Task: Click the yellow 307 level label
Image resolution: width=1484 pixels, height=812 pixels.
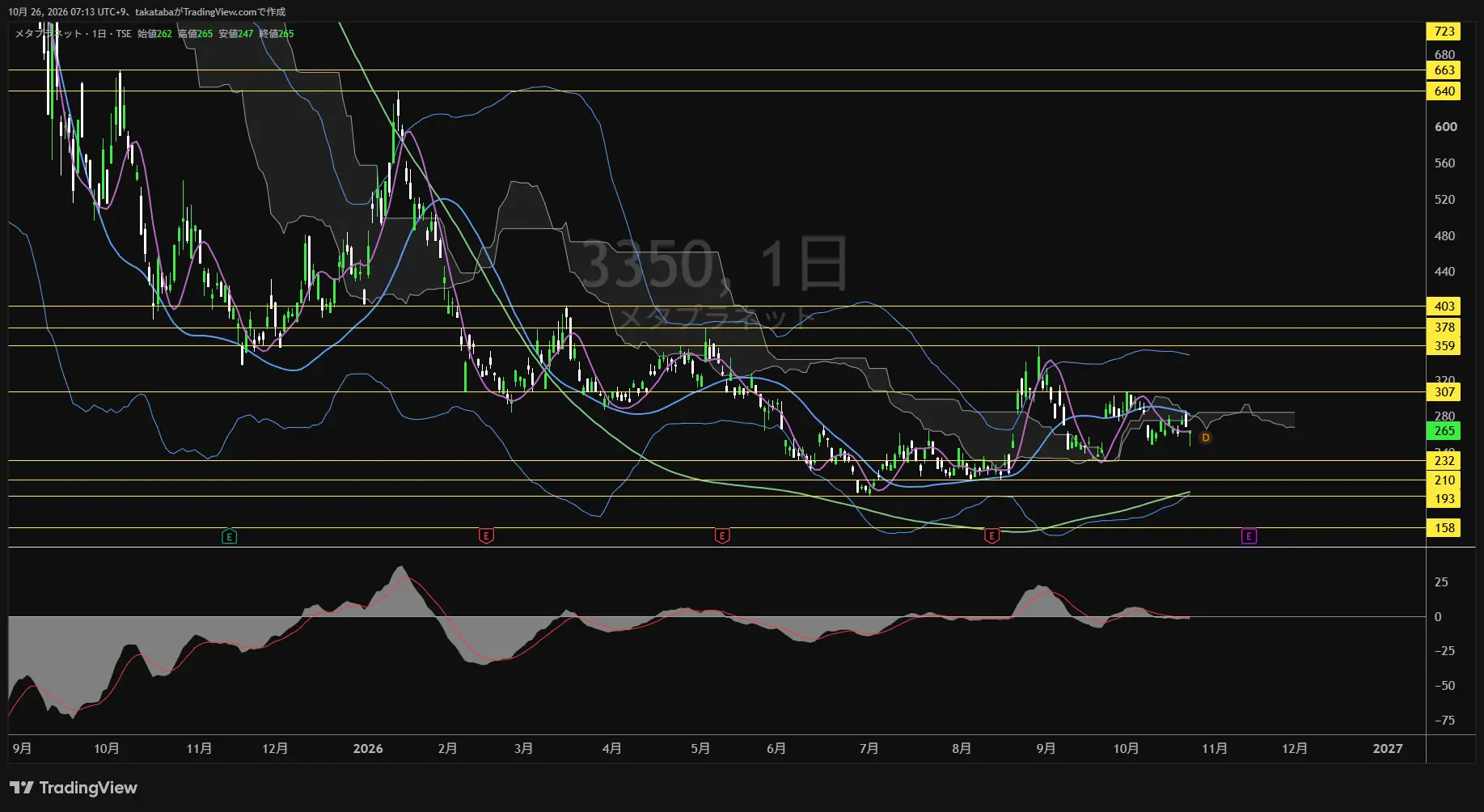Action: tap(1444, 392)
